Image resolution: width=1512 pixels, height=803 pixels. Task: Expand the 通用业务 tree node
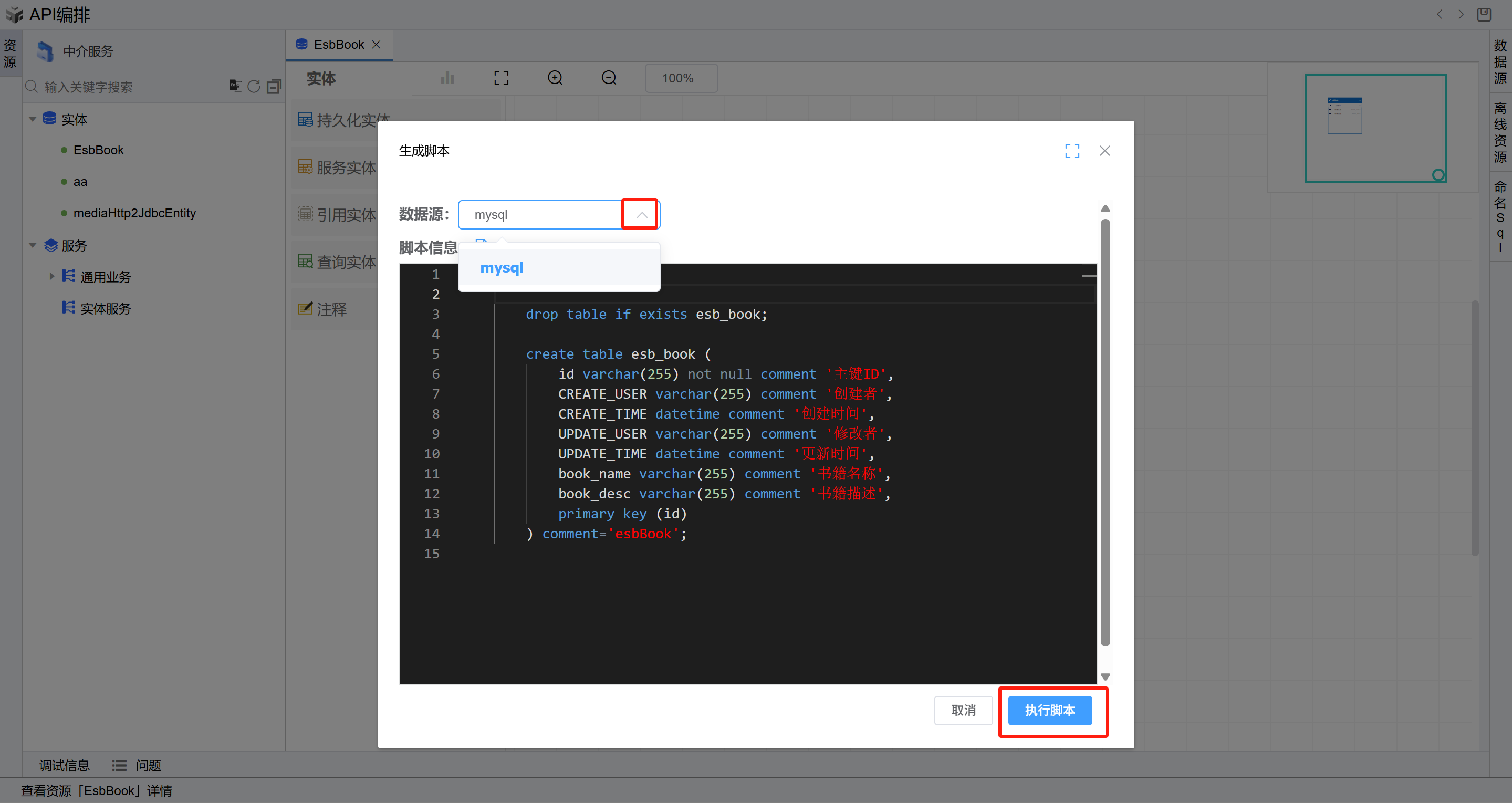coord(51,276)
